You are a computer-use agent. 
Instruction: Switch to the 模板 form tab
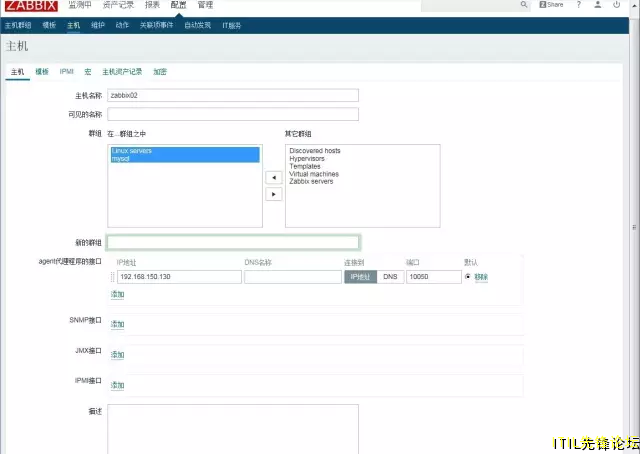coord(42,72)
